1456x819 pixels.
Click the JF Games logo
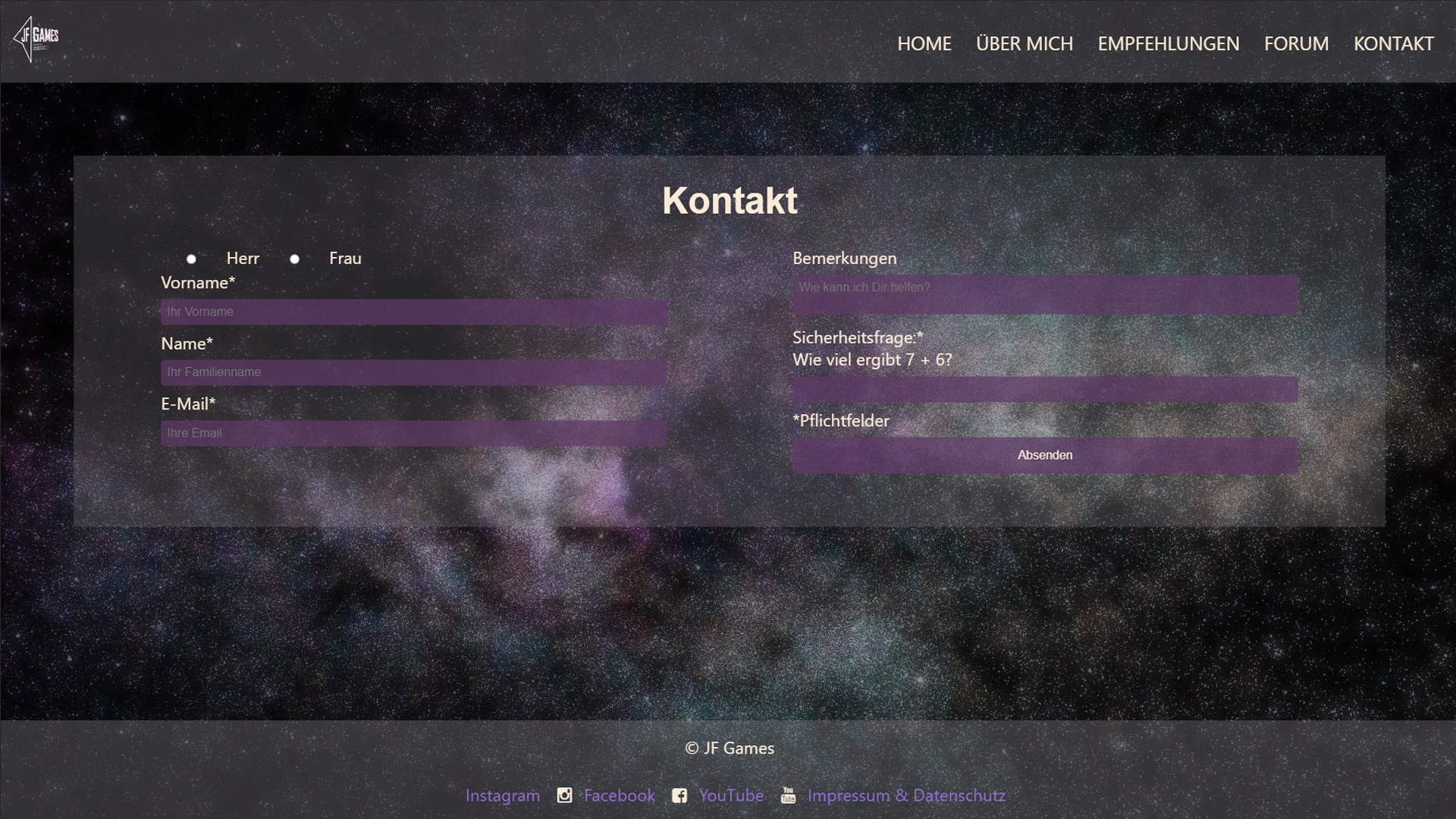point(36,39)
